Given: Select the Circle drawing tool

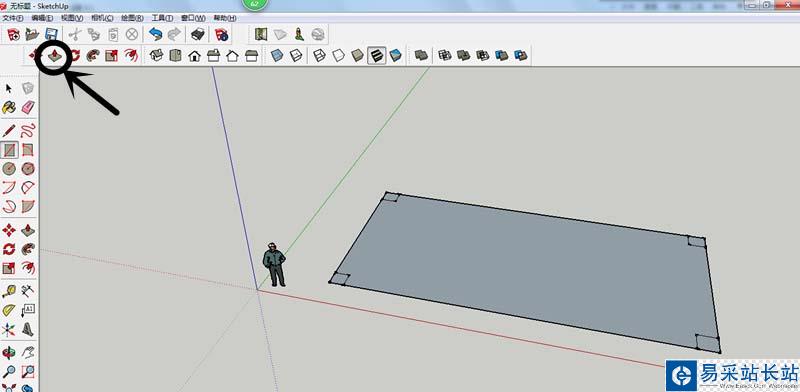Looking at the screenshot, I should (x=9, y=168).
